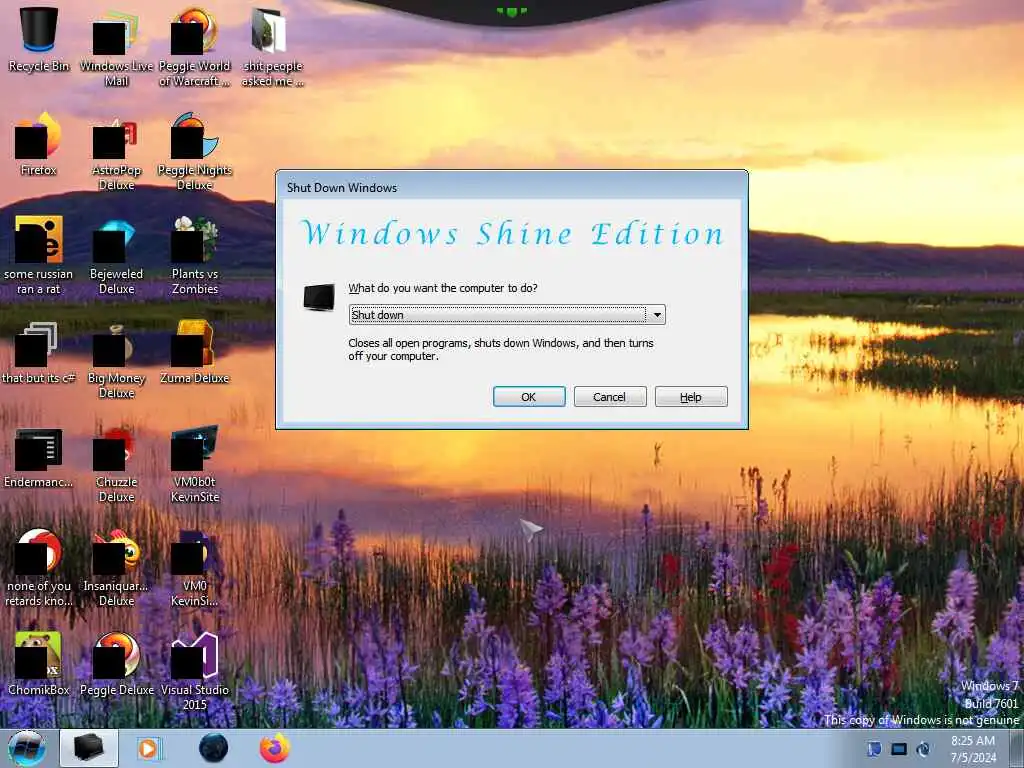The image size is (1024, 768).
Task: Select the Zuma Deluxe desktop icon
Action: (x=195, y=351)
